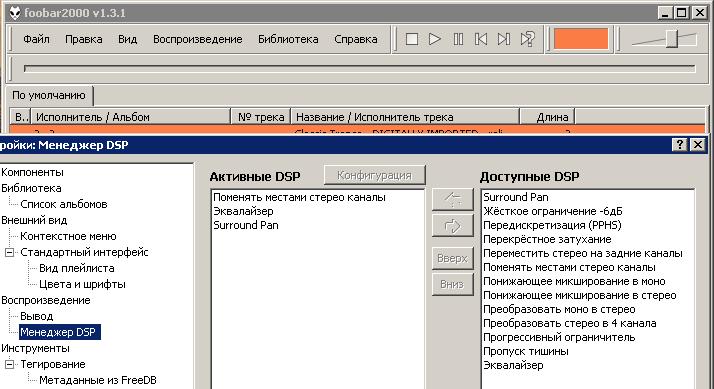
Task: Open the Файл menu
Action: 36,39
